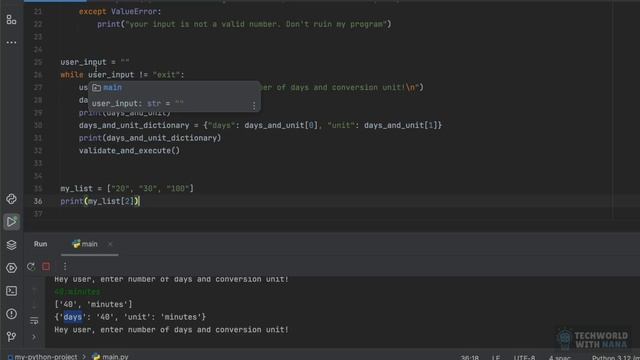The height and width of the screenshot is (360, 640).
Task: Close the main run tab
Action: [x=110, y=244]
